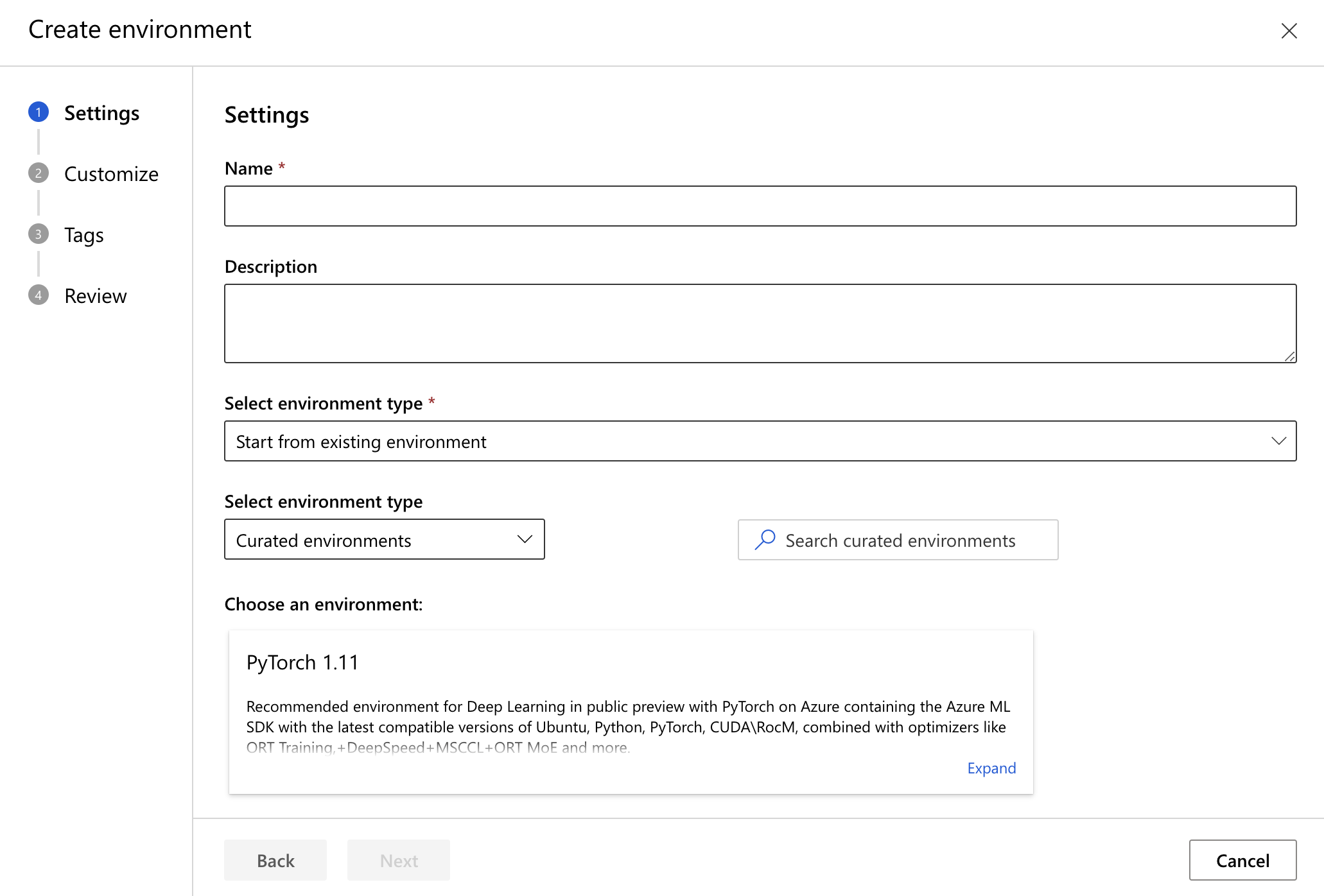Click the close dialog icon
The image size is (1324, 896).
click(1290, 29)
